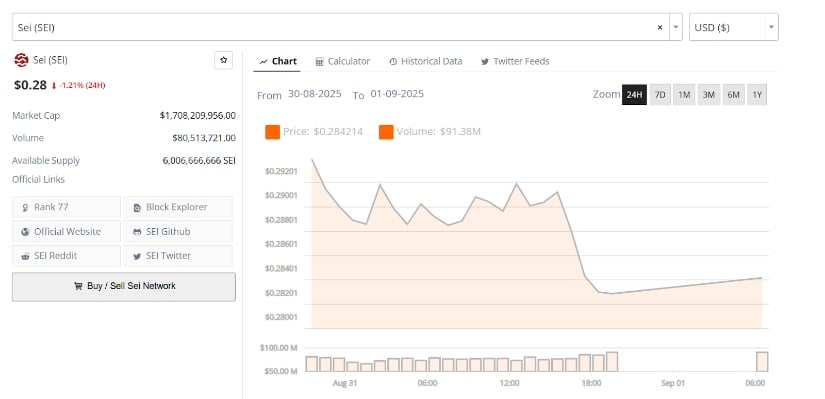Toggle the Volume series legend swatch
The image size is (825, 399).
[x=386, y=132]
